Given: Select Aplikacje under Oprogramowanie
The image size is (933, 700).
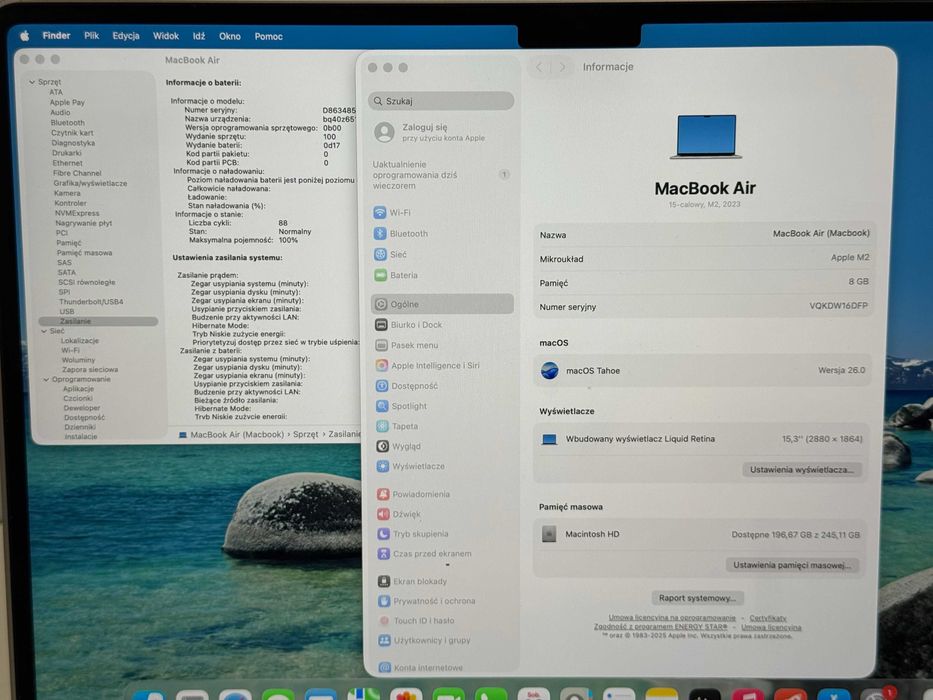Looking at the screenshot, I should (x=79, y=389).
